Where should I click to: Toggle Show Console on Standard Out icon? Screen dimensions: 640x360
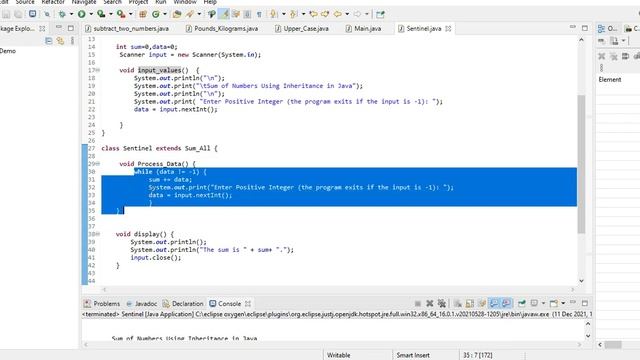494,303
